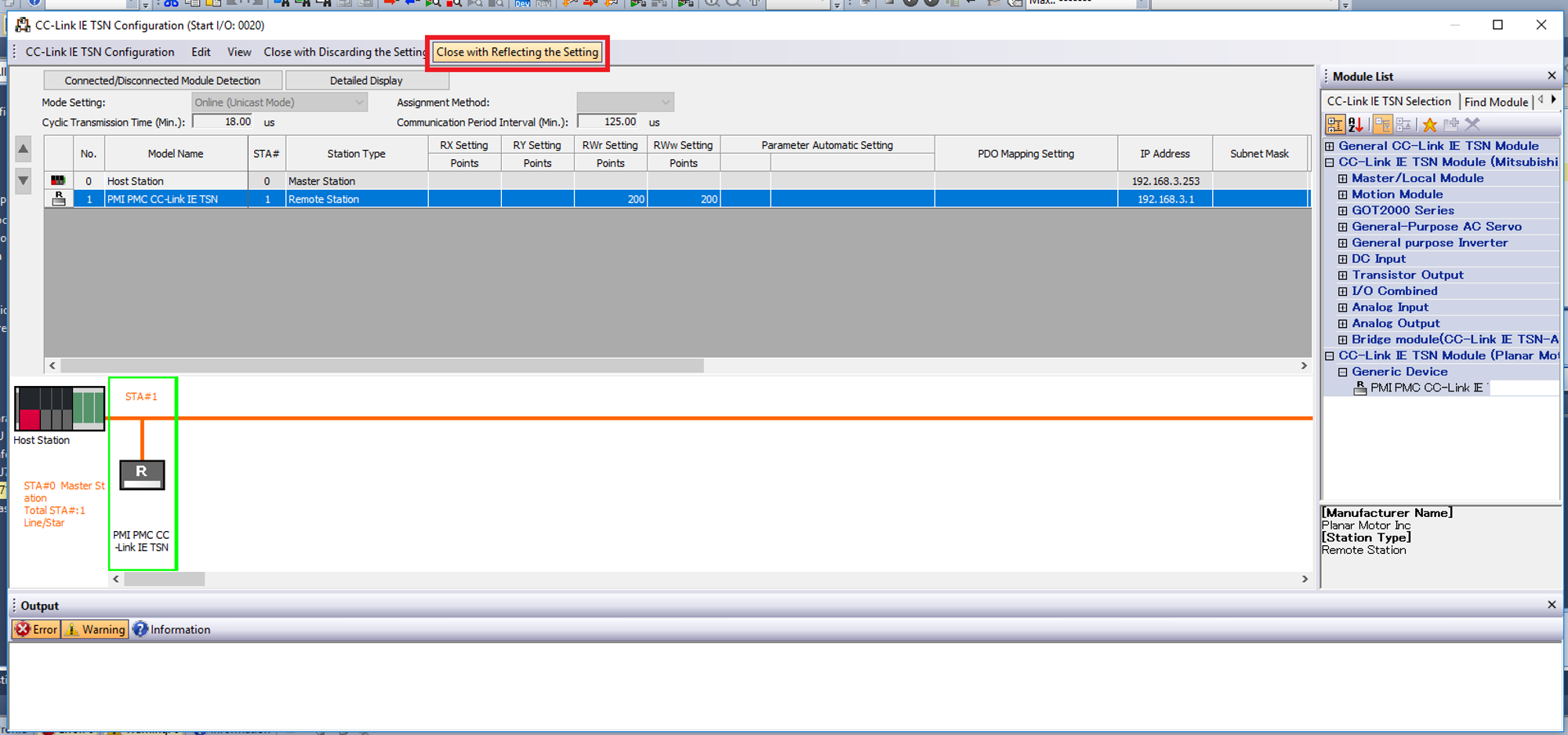Click diagram area horizontal scrollbar thumb
This screenshot has width=1568, height=735.
pos(164,579)
